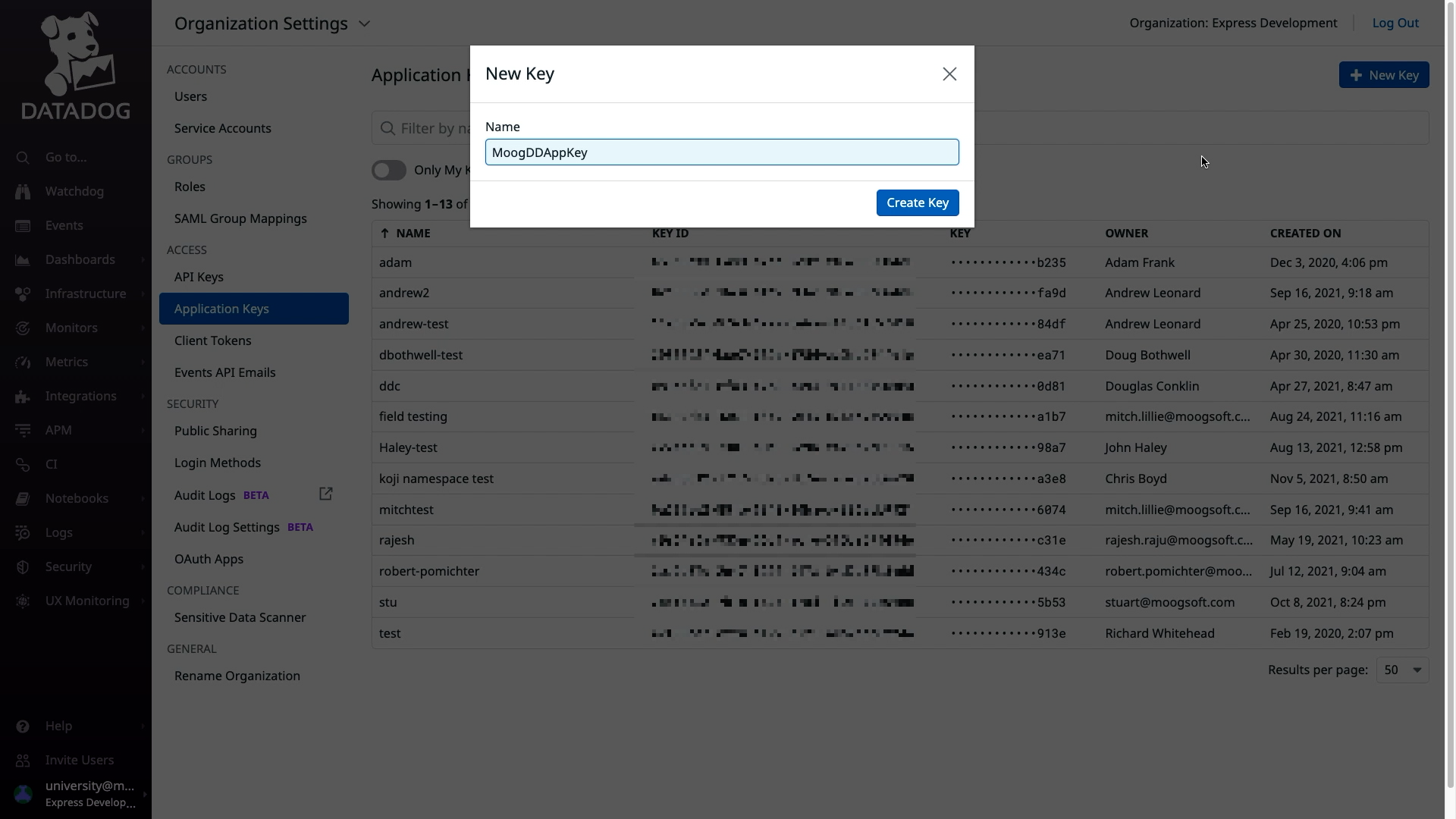
Task: Click the user avatar icon
Action: [24, 794]
